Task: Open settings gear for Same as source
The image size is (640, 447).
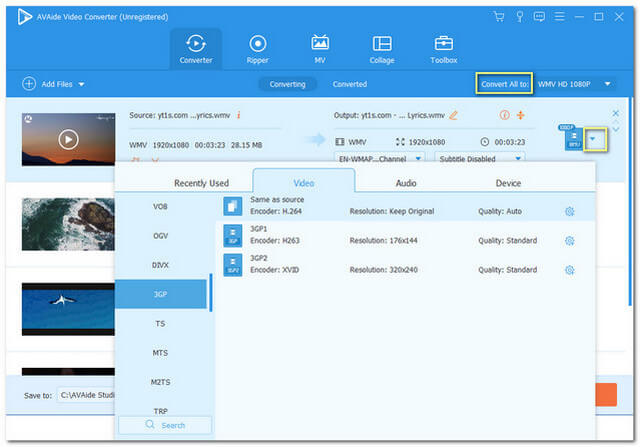Action: click(569, 211)
